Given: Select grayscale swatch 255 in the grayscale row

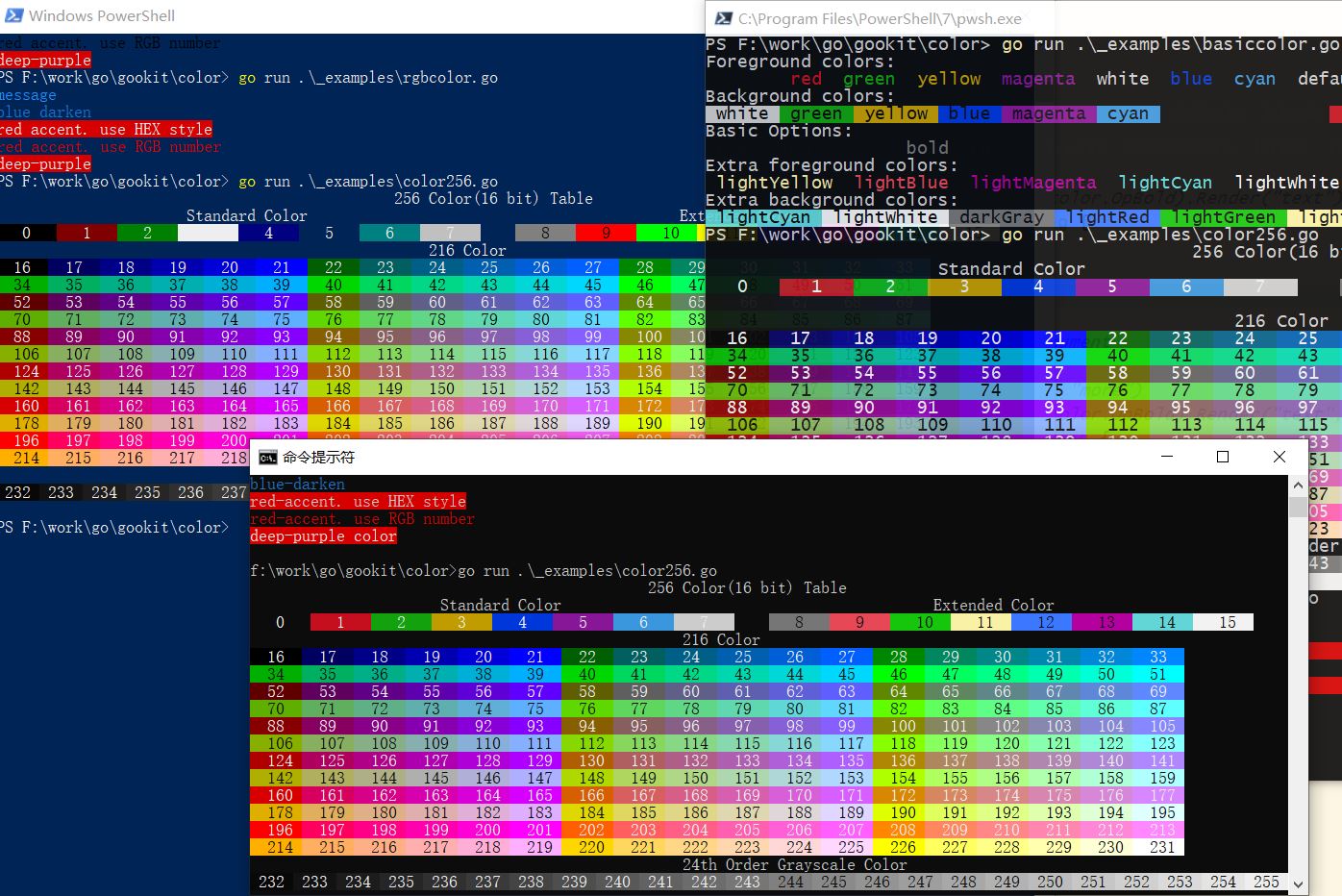Looking at the screenshot, I should pyautogui.click(x=1268, y=882).
